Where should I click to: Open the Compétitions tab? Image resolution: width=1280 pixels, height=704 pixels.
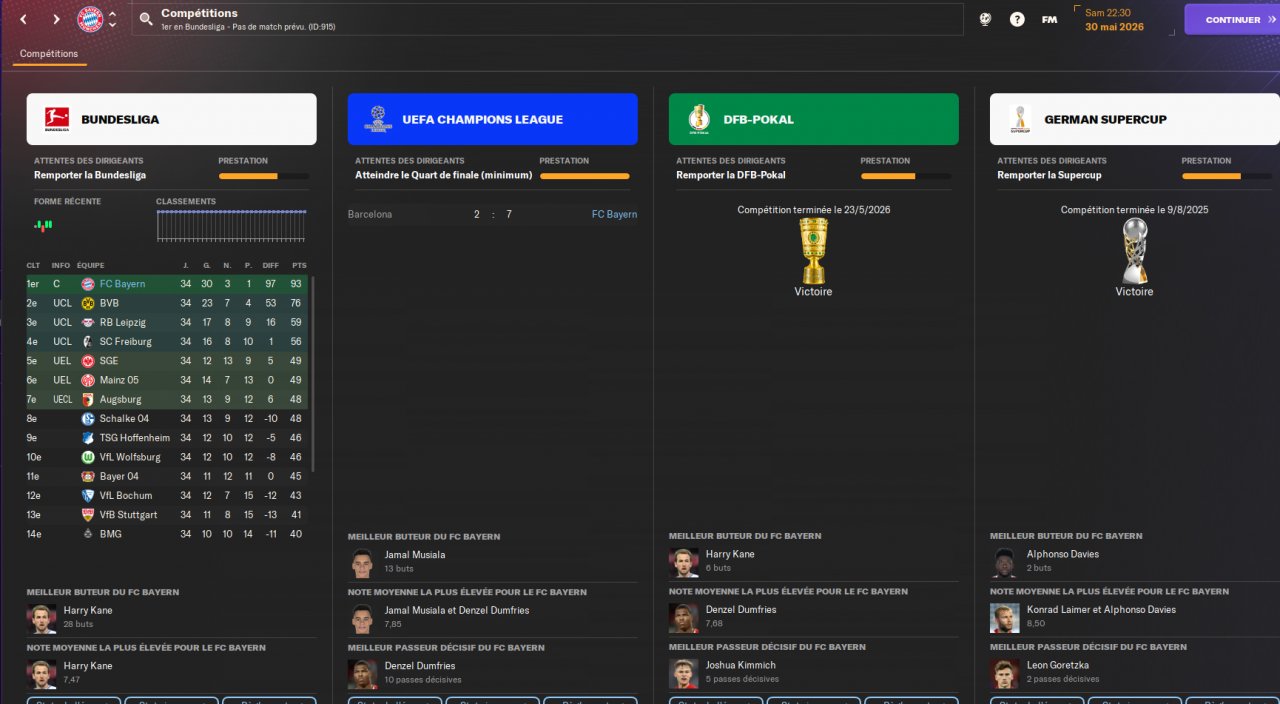(x=49, y=54)
